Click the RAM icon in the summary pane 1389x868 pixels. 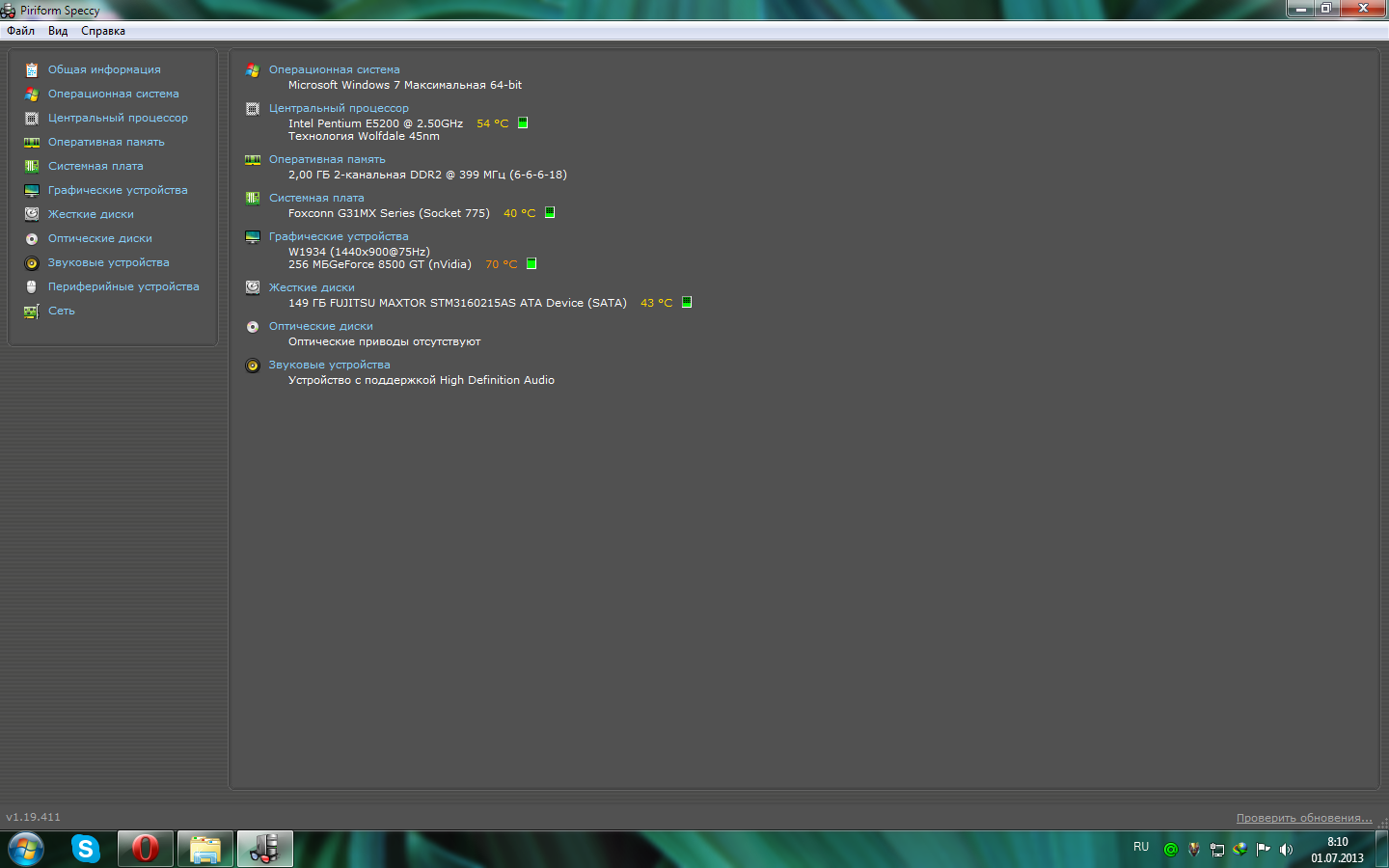tap(253, 160)
